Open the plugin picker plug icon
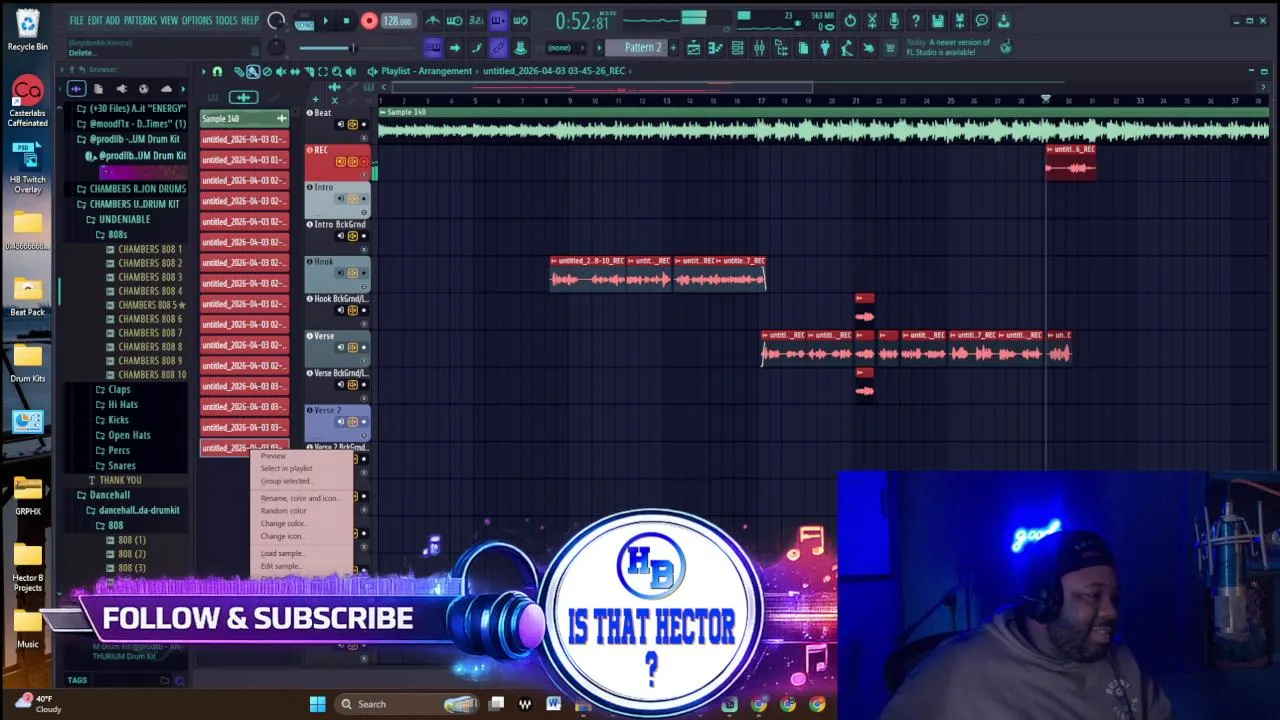Screen dimensions: 1280x720 825,47
